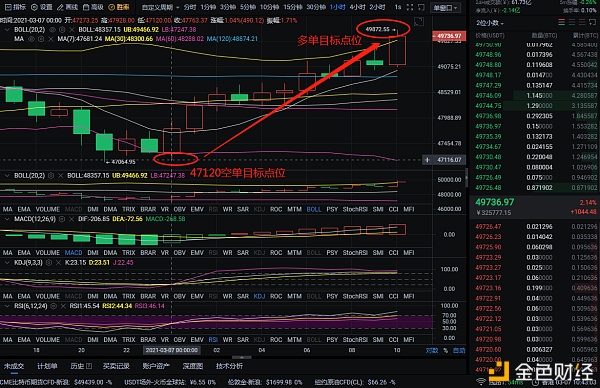Show sell-orders-only order book view

[x=582, y=23]
